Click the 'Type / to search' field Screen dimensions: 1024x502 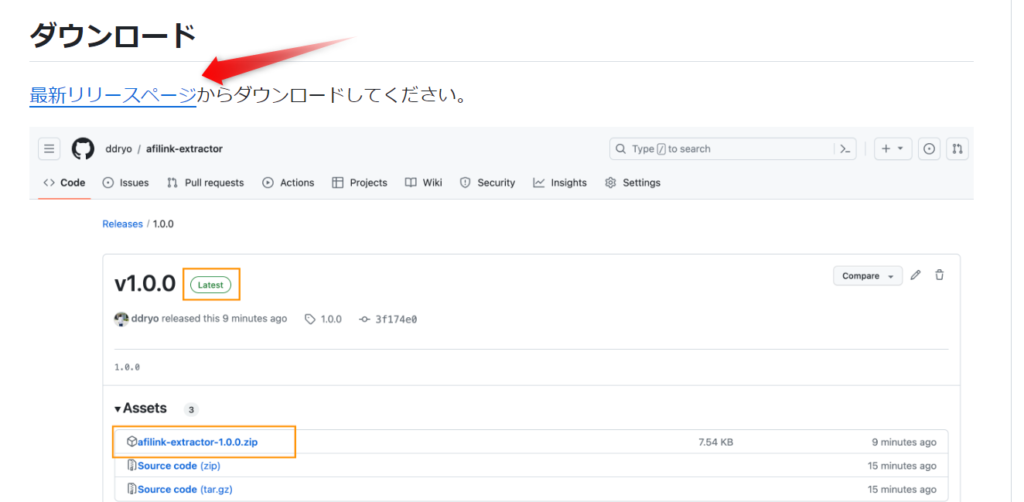722,149
